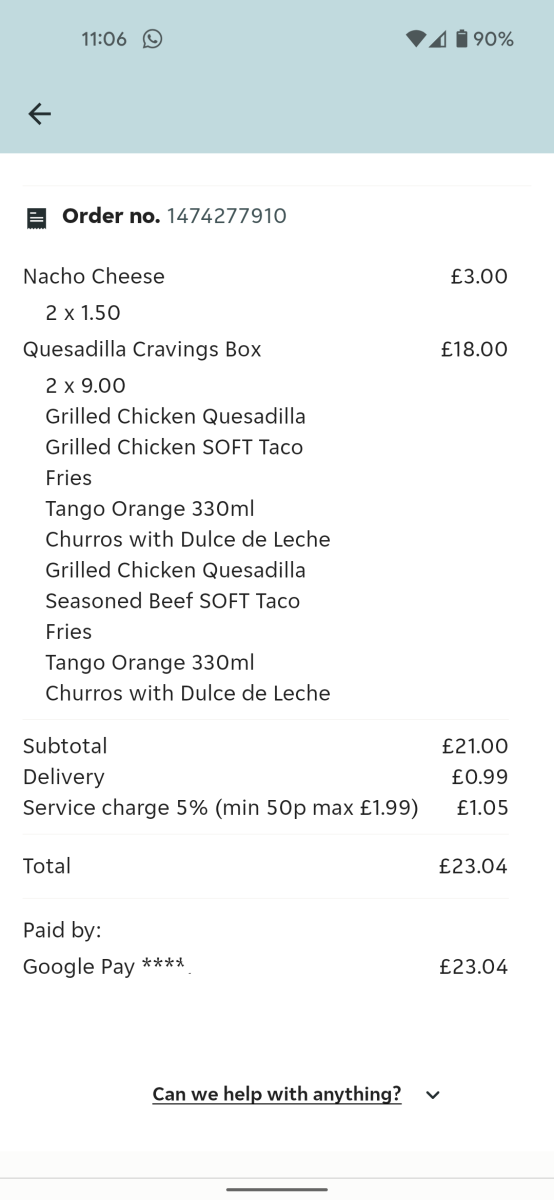
Task: Tap the battery icon at 90%
Action: pos(461,39)
